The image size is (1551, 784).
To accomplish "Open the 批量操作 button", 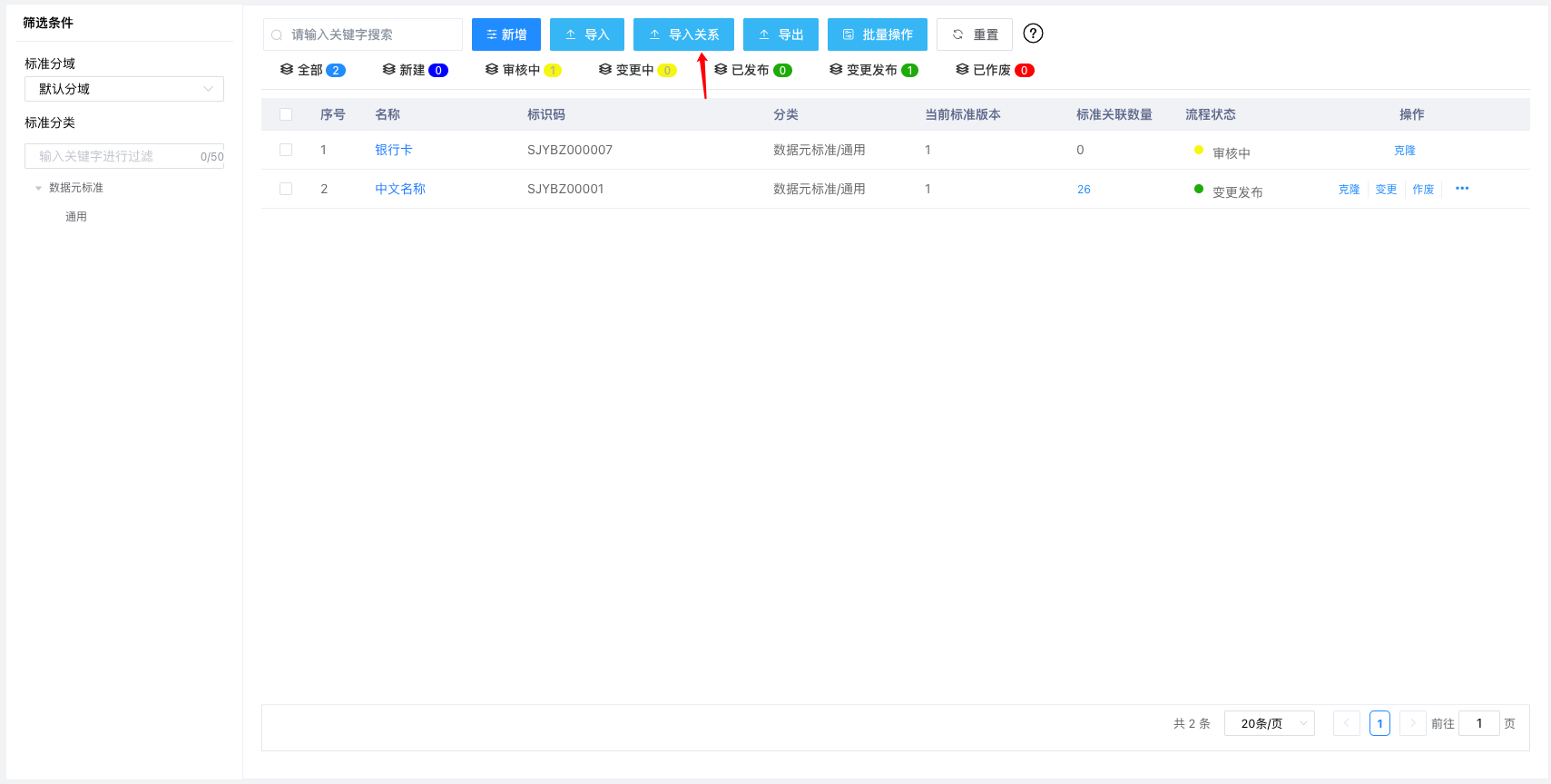I will [878, 34].
